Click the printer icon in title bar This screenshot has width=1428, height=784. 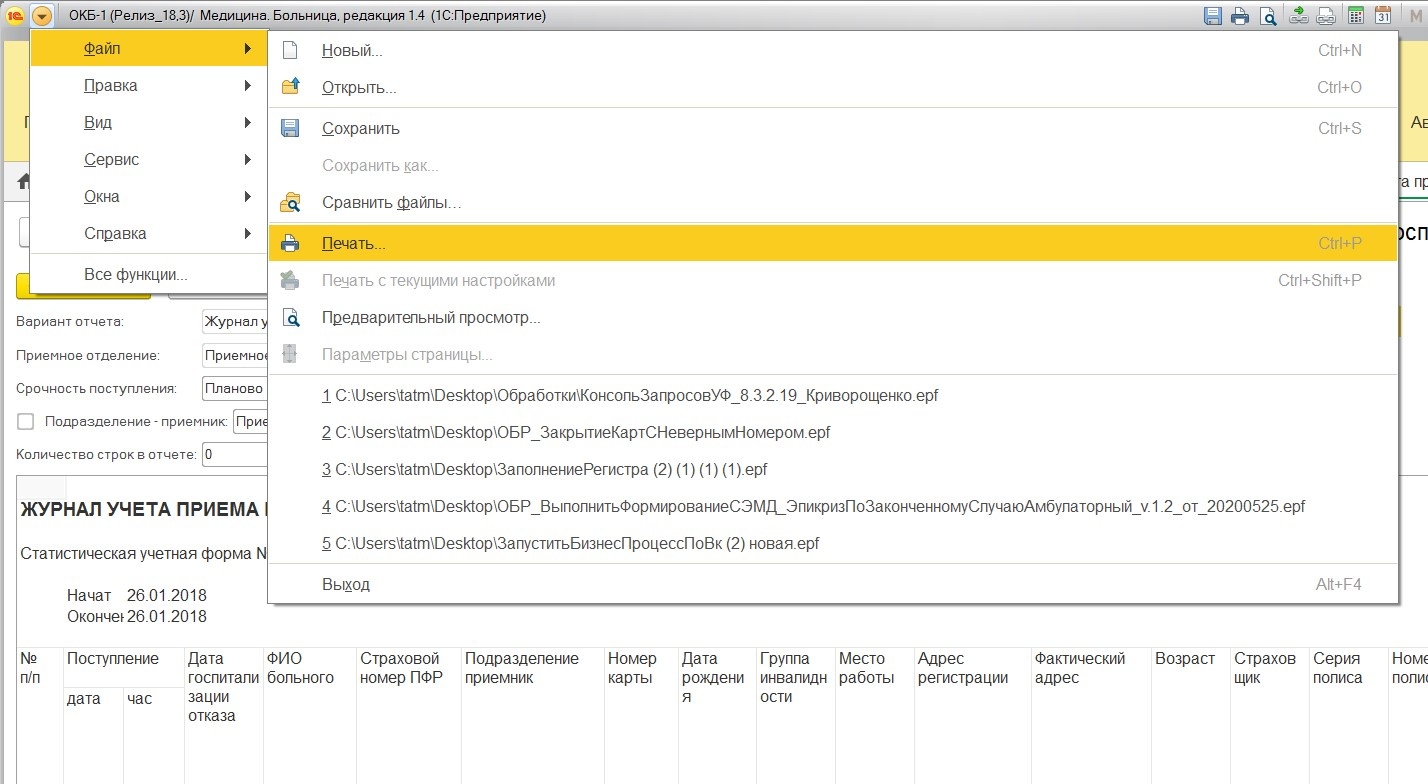click(x=1240, y=16)
